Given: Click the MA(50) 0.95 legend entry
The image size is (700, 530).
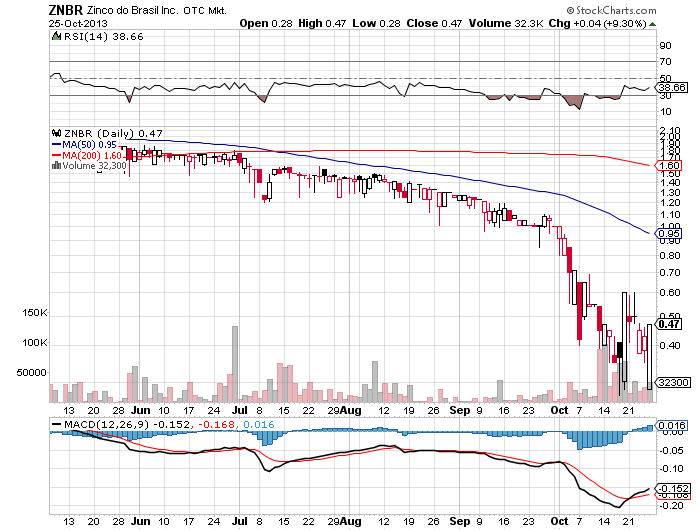Looking at the screenshot, I should [x=85, y=145].
